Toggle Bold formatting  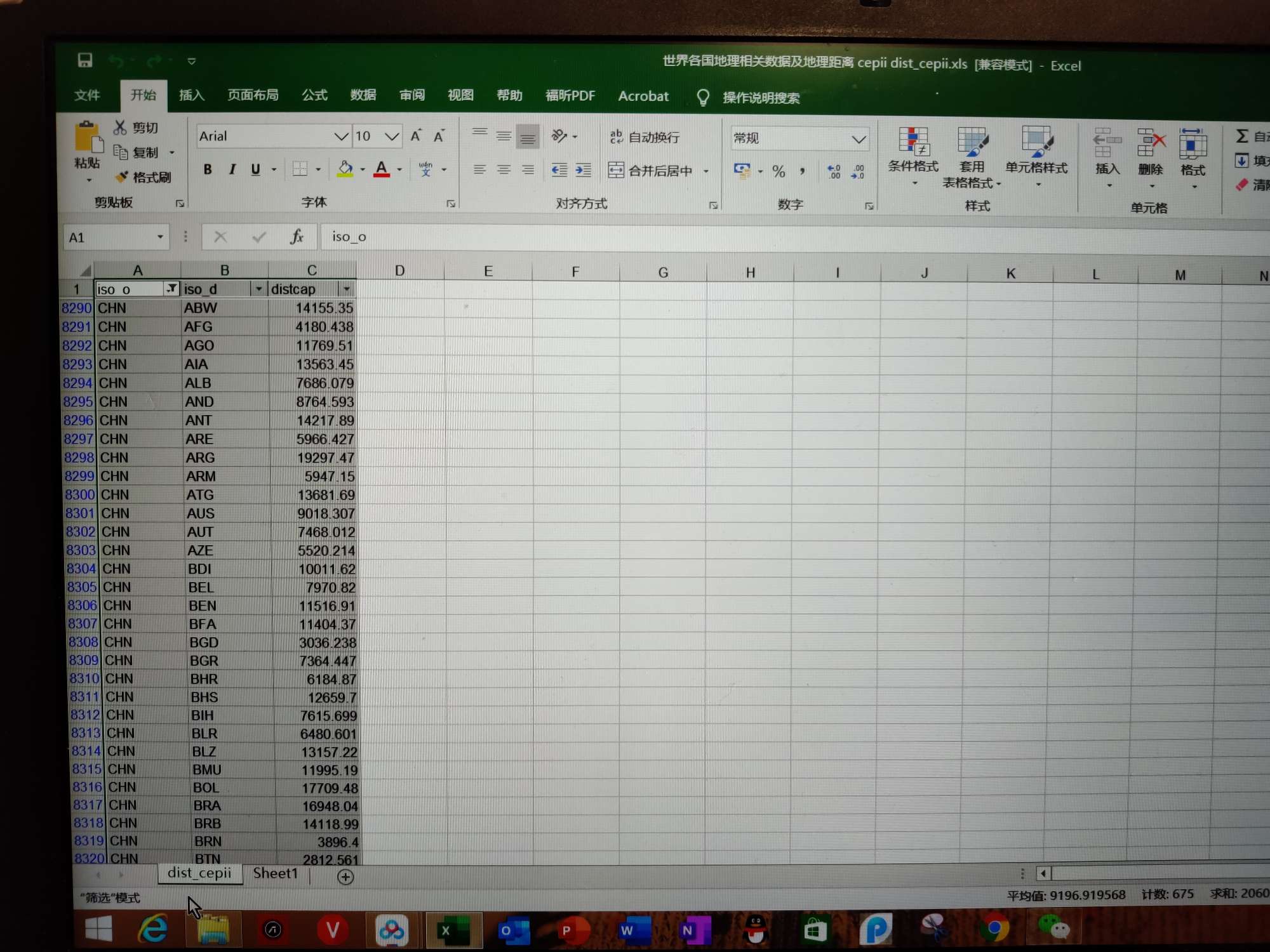[x=207, y=169]
